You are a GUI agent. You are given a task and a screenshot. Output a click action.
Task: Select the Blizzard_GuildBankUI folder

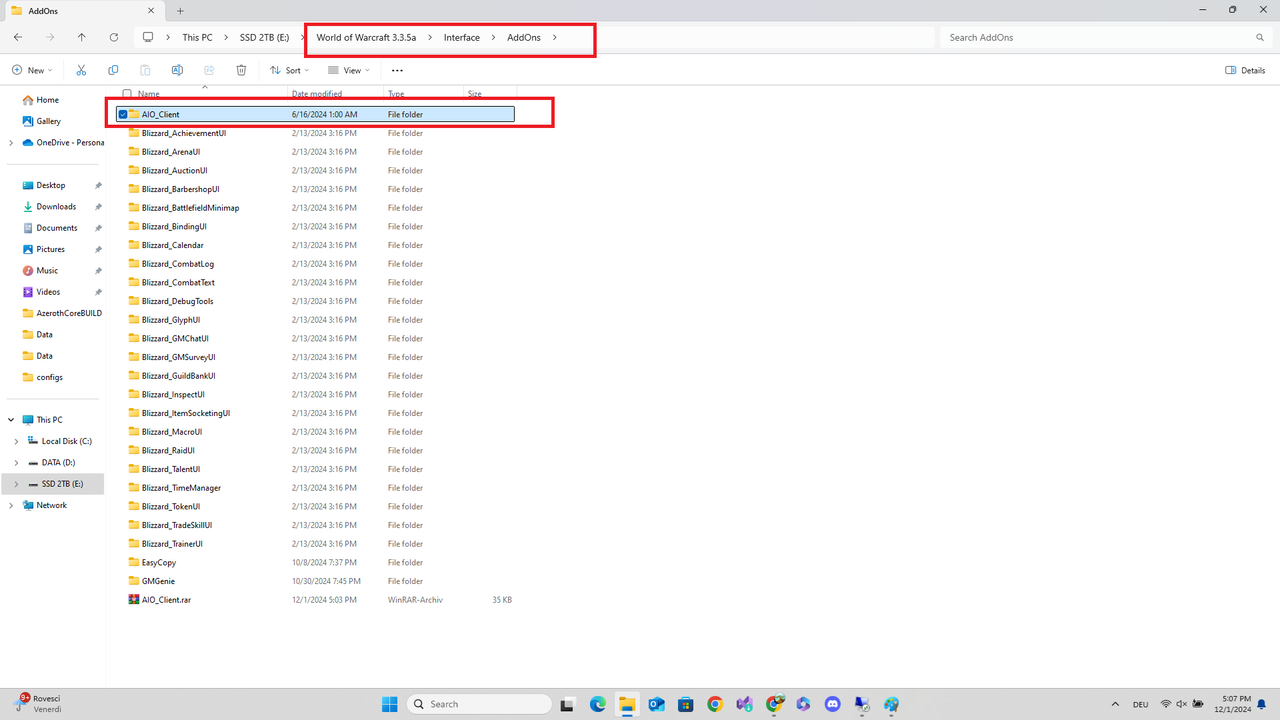coord(172,376)
